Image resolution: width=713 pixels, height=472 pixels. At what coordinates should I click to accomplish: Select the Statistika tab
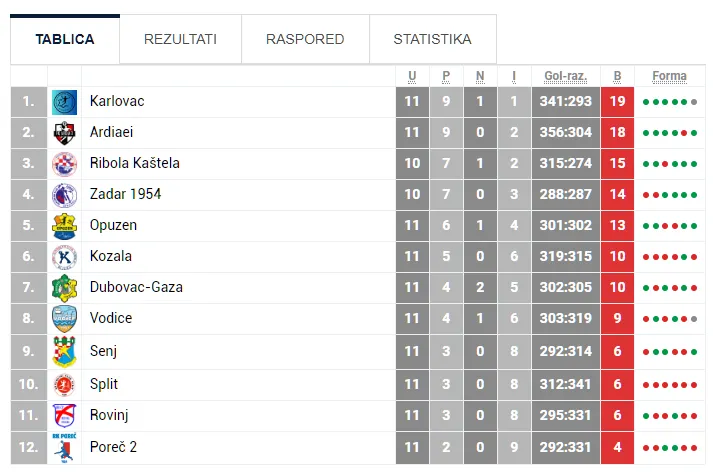pos(432,39)
